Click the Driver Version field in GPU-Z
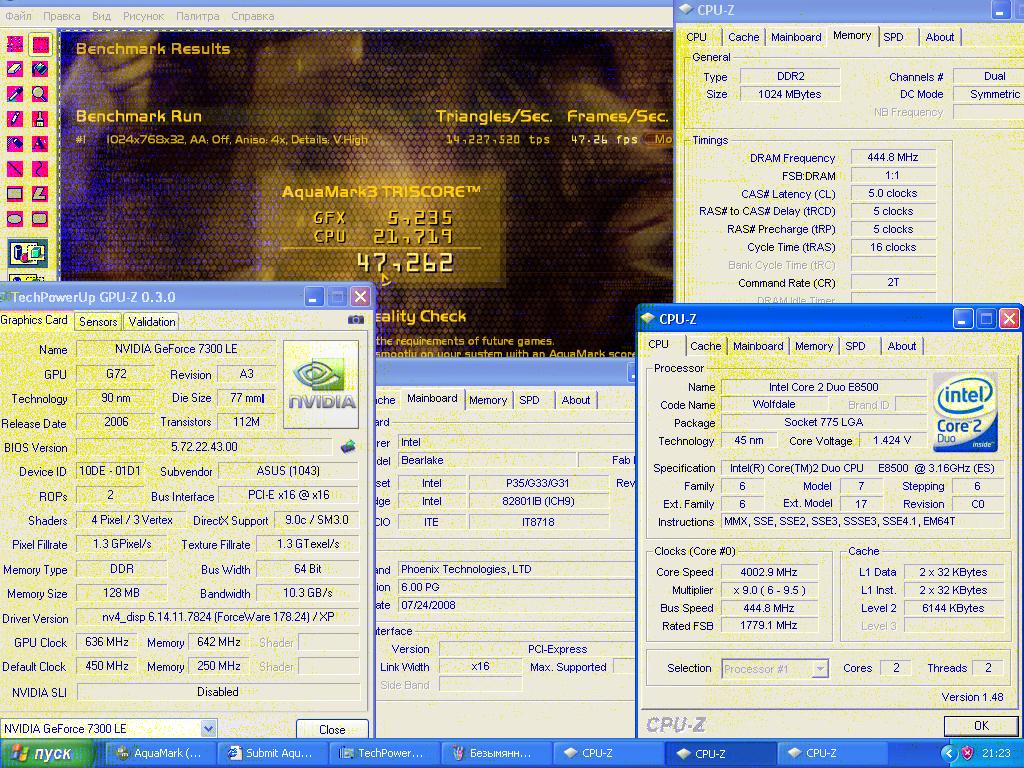The image size is (1024, 768). click(217, 617)
